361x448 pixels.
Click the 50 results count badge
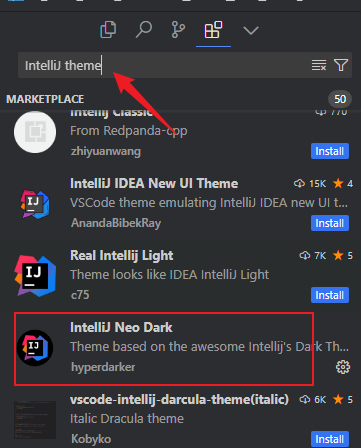[340, 99]
